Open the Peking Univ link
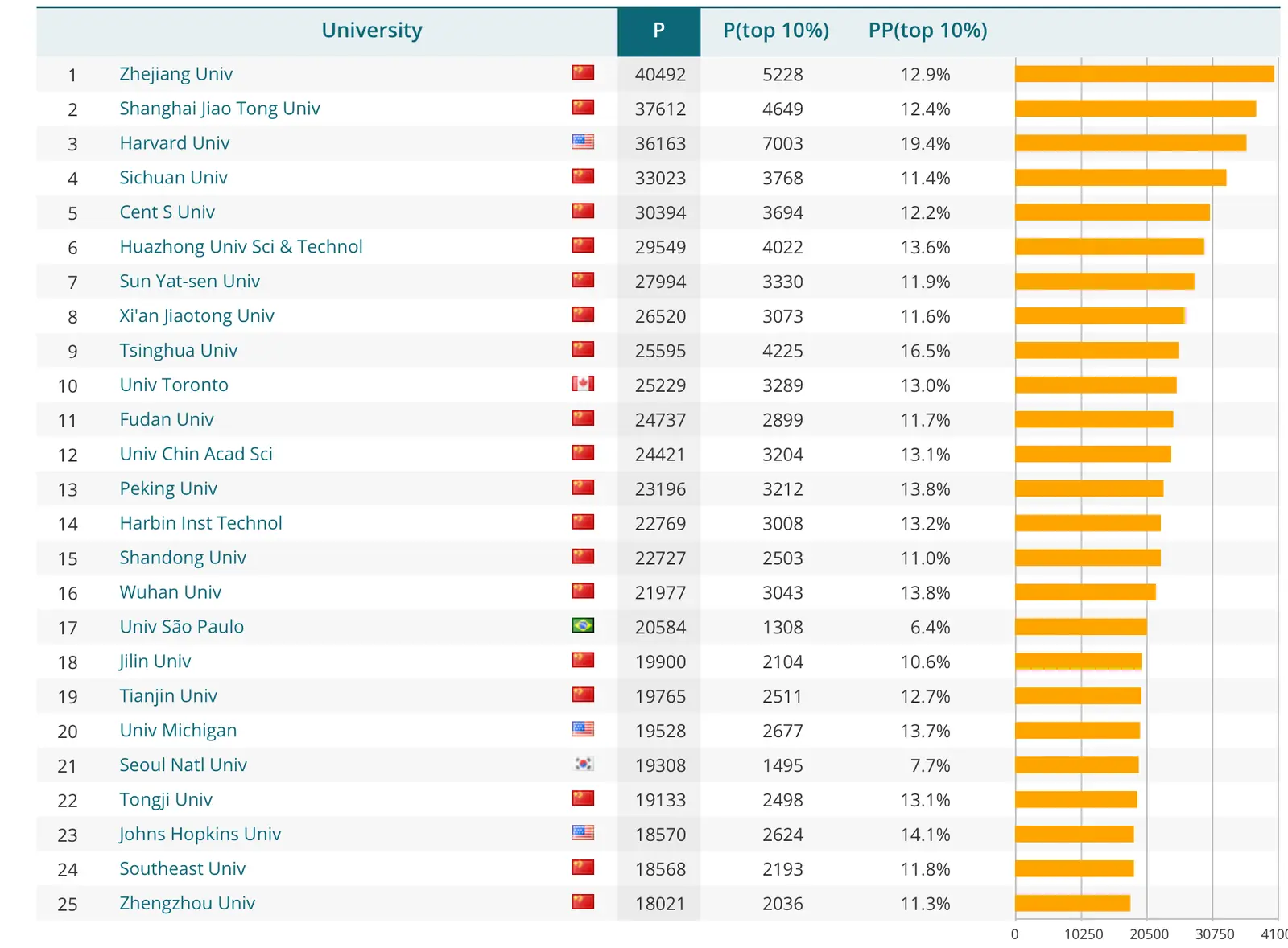The image size is (1288, 948). 168,488
